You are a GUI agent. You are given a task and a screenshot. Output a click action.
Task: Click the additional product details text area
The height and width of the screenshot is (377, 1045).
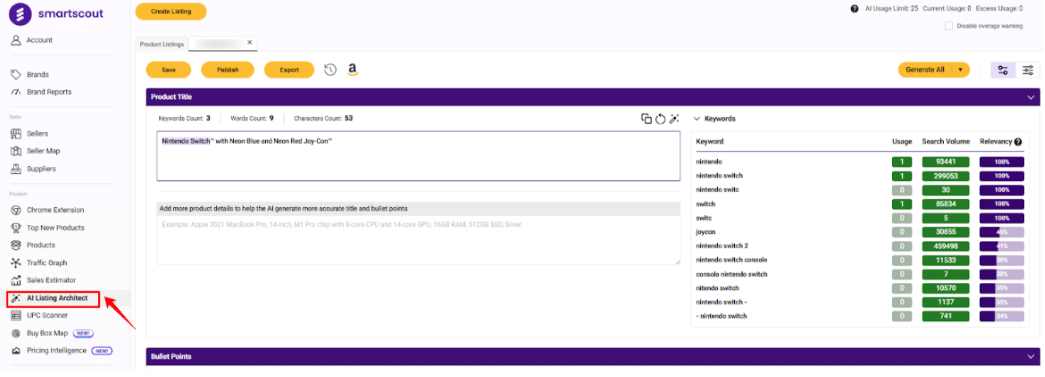point(419,240)
